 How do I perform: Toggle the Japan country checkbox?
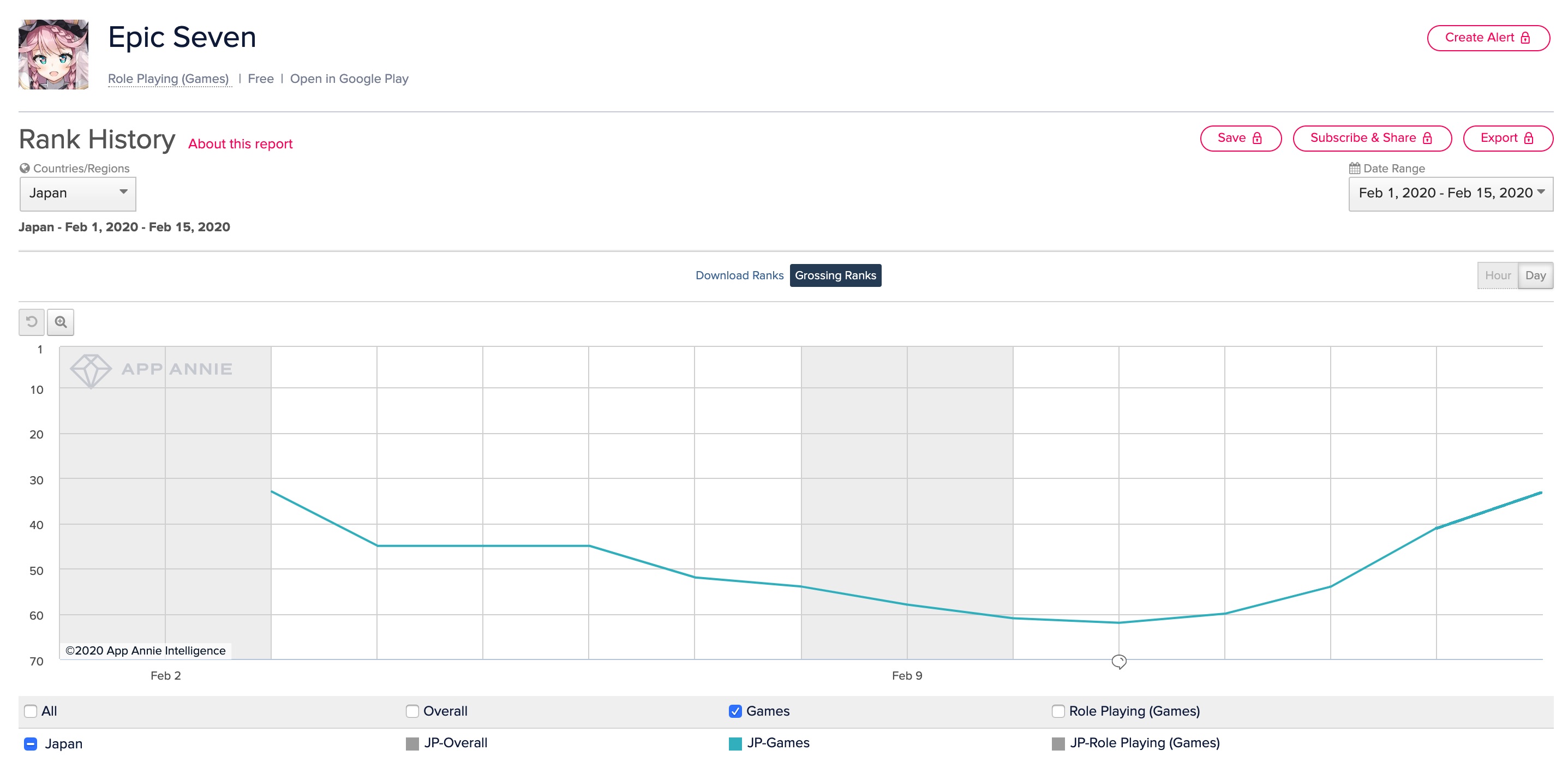(31, 743)
